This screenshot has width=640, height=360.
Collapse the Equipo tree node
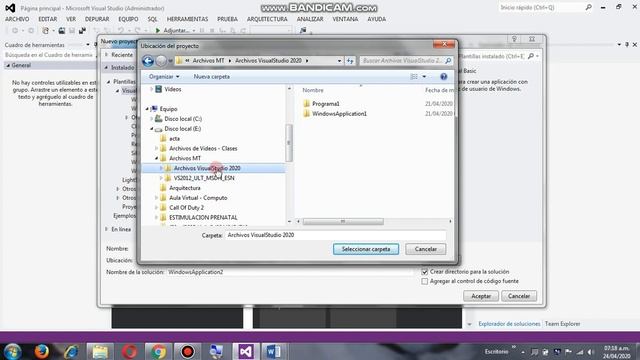147,109
